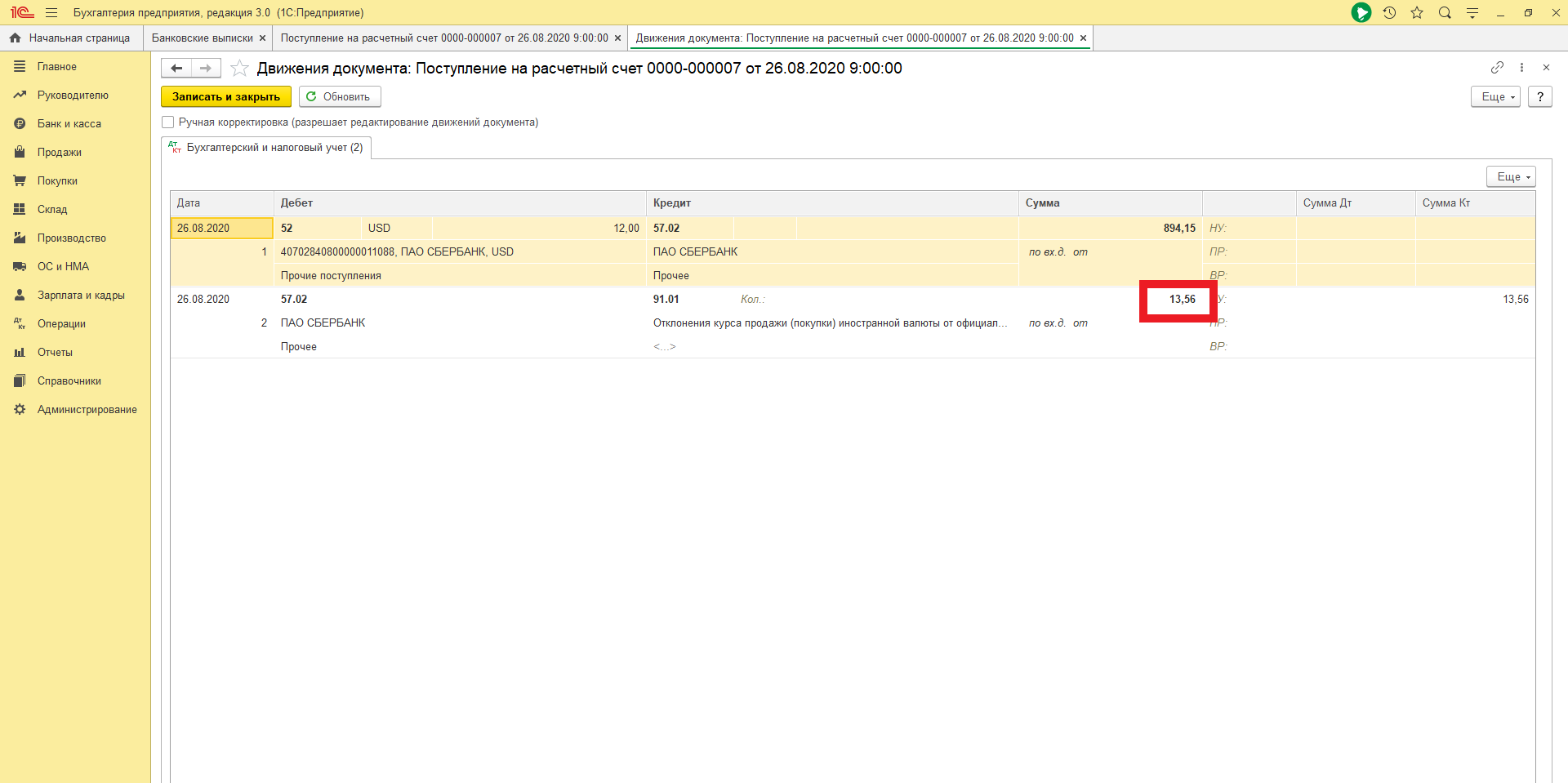The image size is (1568, 783).
Task: Click the green play notification icon
Action: pyautogui.click(x=1361, y=12)
